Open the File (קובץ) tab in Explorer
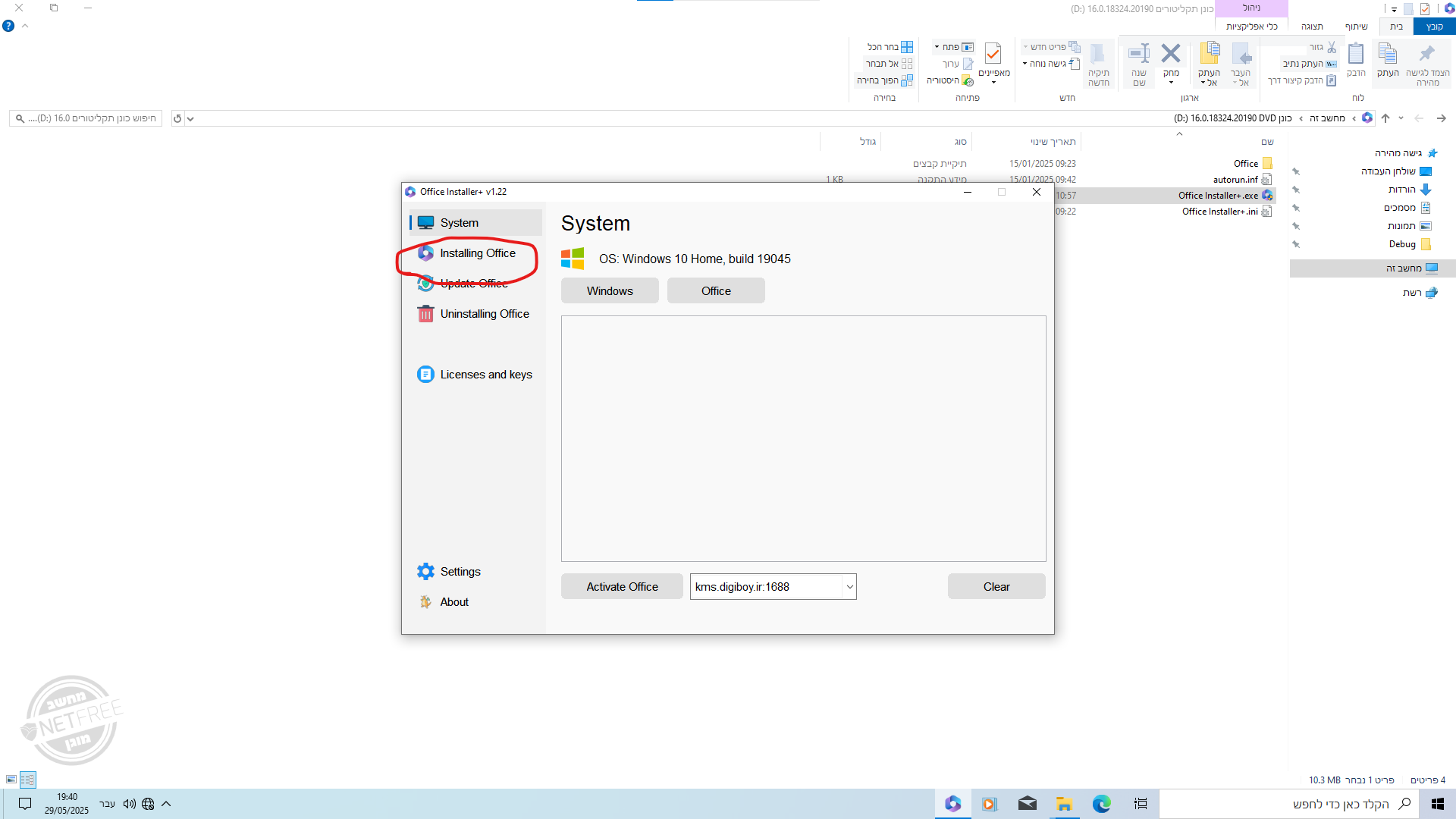Image resolution: width=1456 pixels, height=819 pixels. [x=1434, y=27]
